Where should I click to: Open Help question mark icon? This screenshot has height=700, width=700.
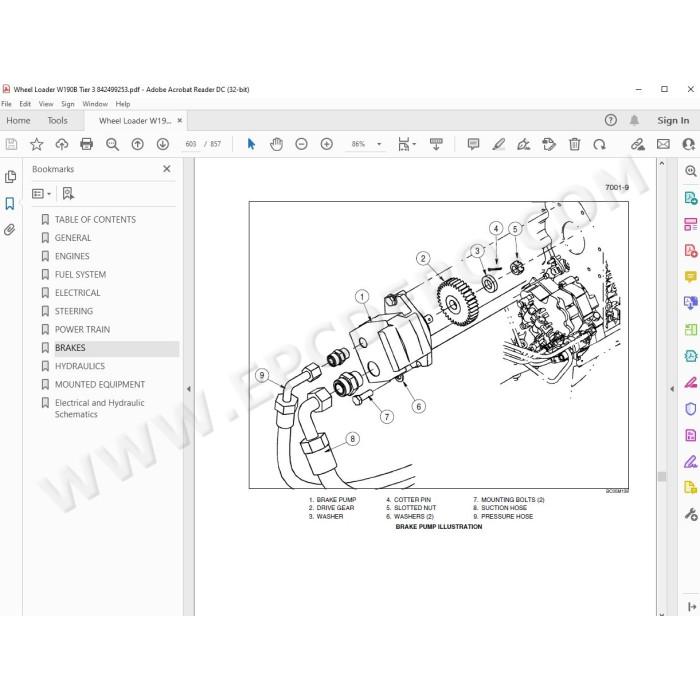pyautogui.click(x=611, y=120)
